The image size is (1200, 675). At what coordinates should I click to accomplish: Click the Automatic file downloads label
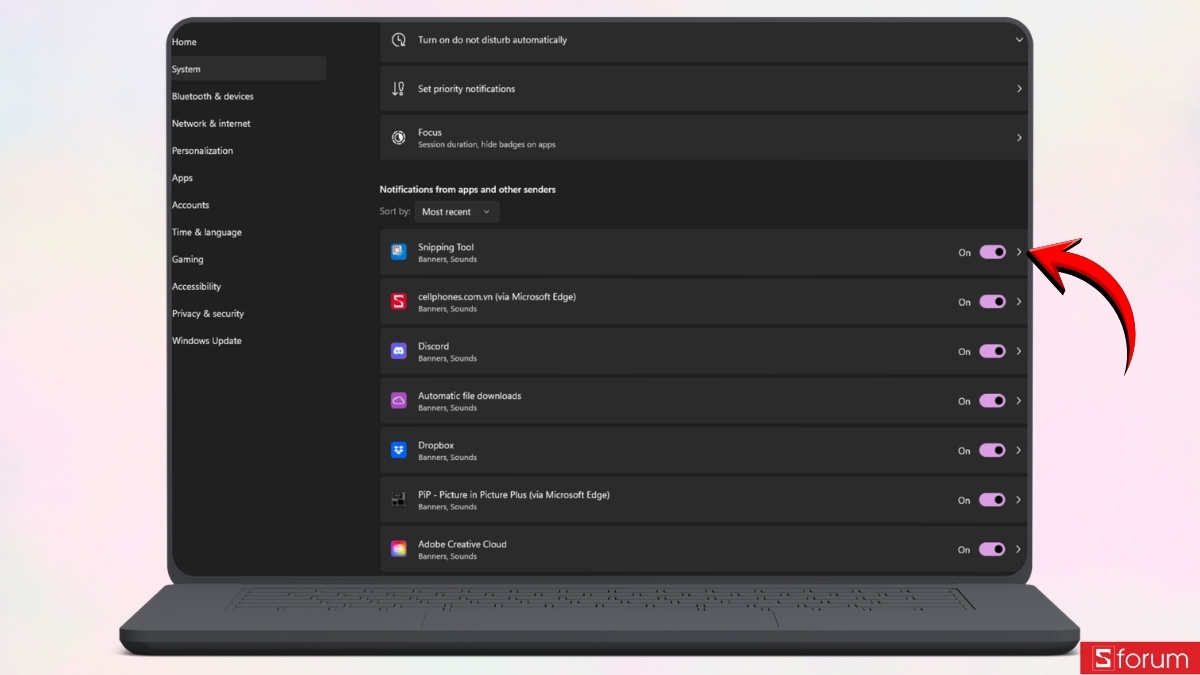469,396
